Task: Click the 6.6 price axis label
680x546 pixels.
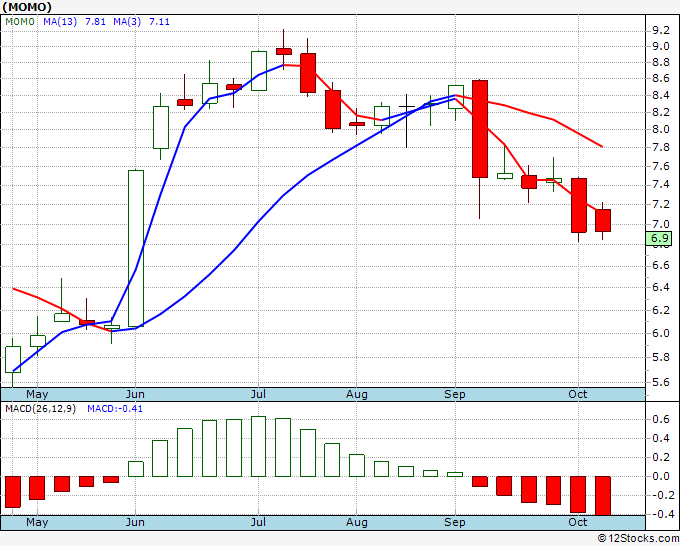Action: 661,266
